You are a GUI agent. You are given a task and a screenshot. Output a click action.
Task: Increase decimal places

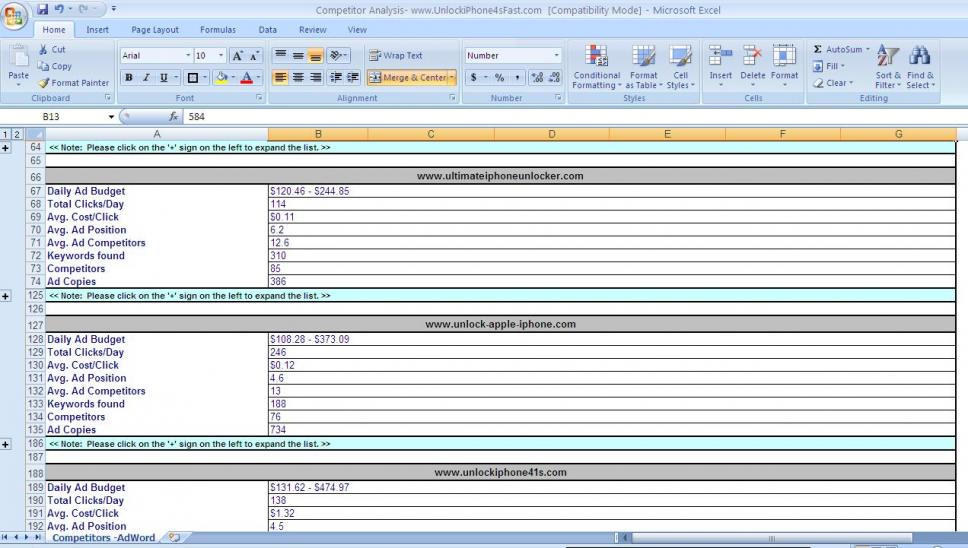(537, 78)
